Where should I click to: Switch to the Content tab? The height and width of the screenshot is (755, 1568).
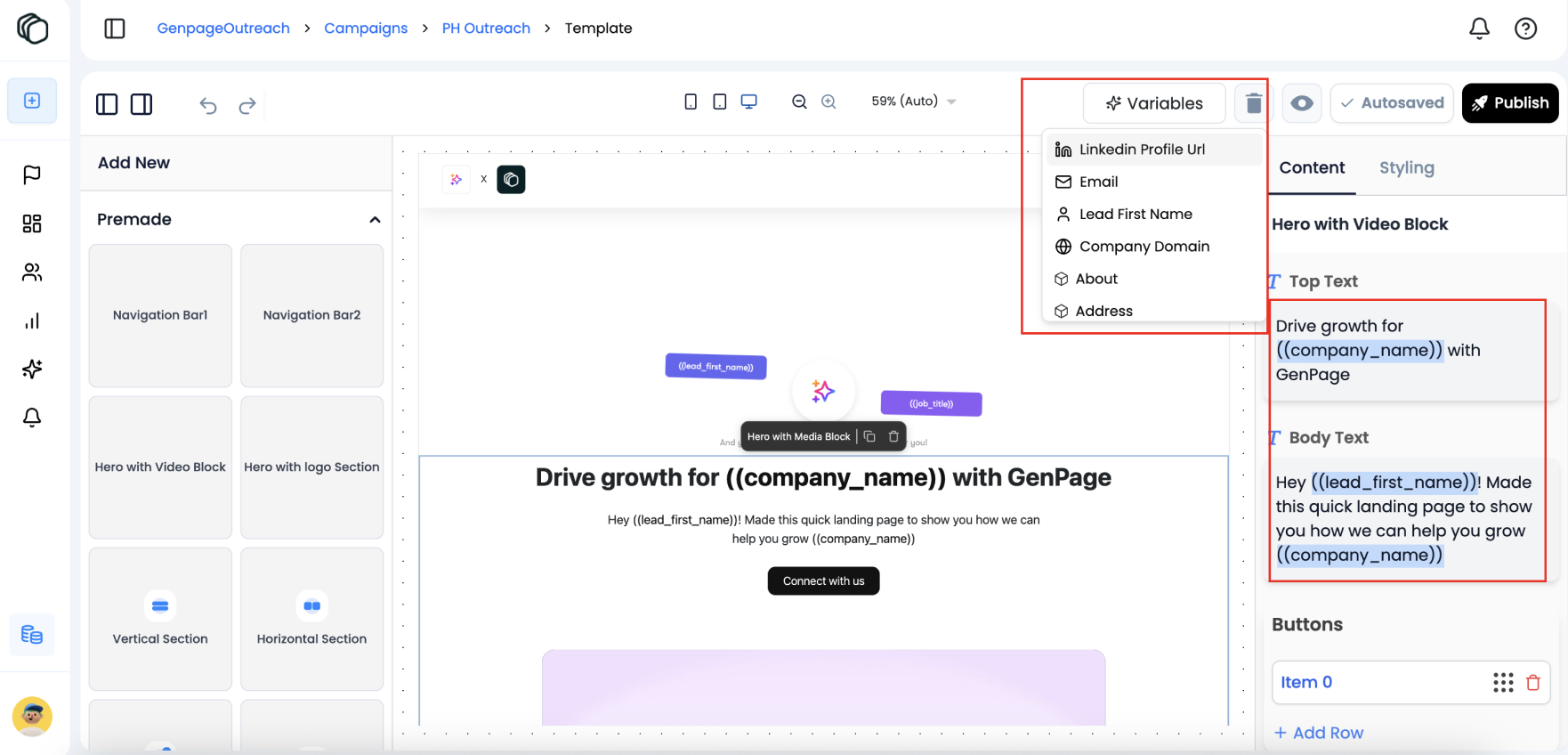pyautogui.click(x=1312, y=167)
